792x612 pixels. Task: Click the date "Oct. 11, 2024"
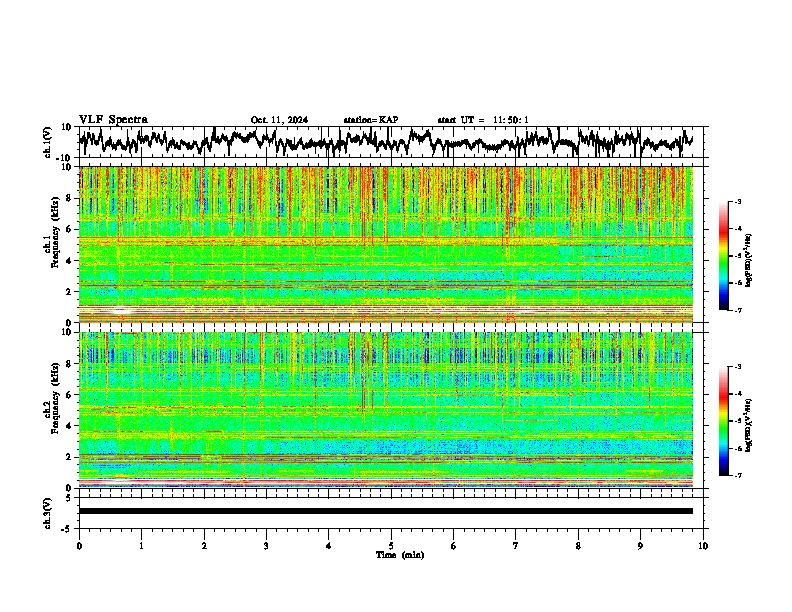pos(279,120)
